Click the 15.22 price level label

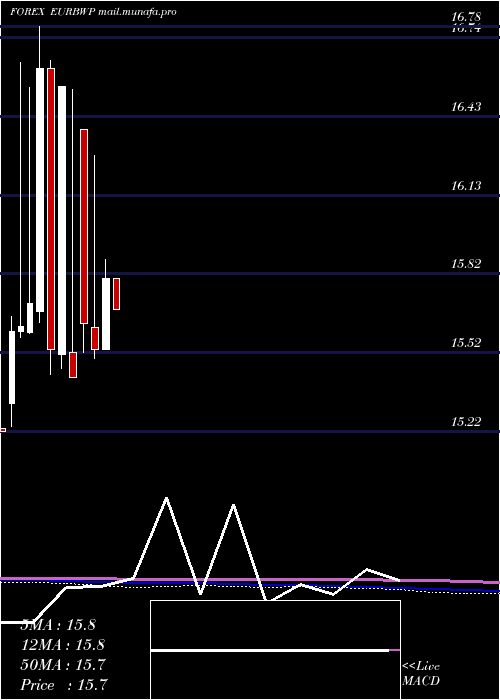point(466,421)
